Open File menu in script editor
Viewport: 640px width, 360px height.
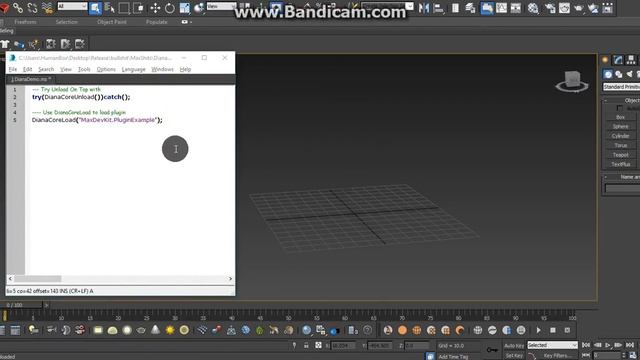pyautogui.click(x=13, y=69)
